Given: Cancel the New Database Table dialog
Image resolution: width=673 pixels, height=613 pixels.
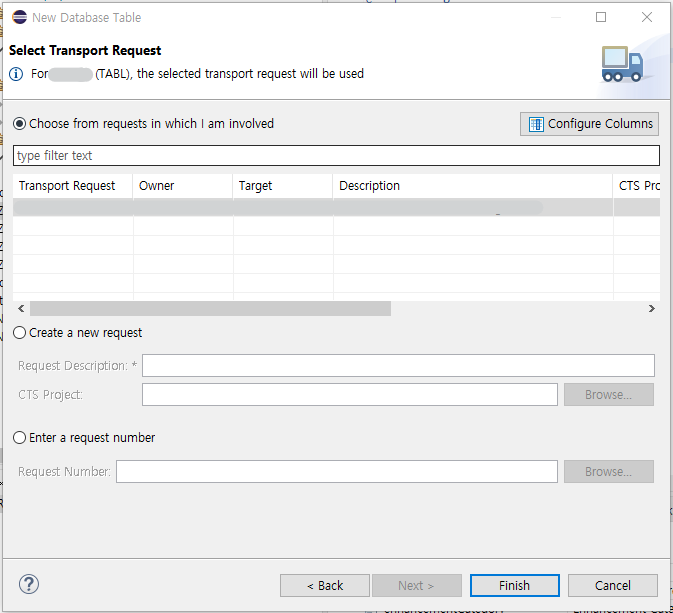Looking at the screenshot, I should 612,586.
